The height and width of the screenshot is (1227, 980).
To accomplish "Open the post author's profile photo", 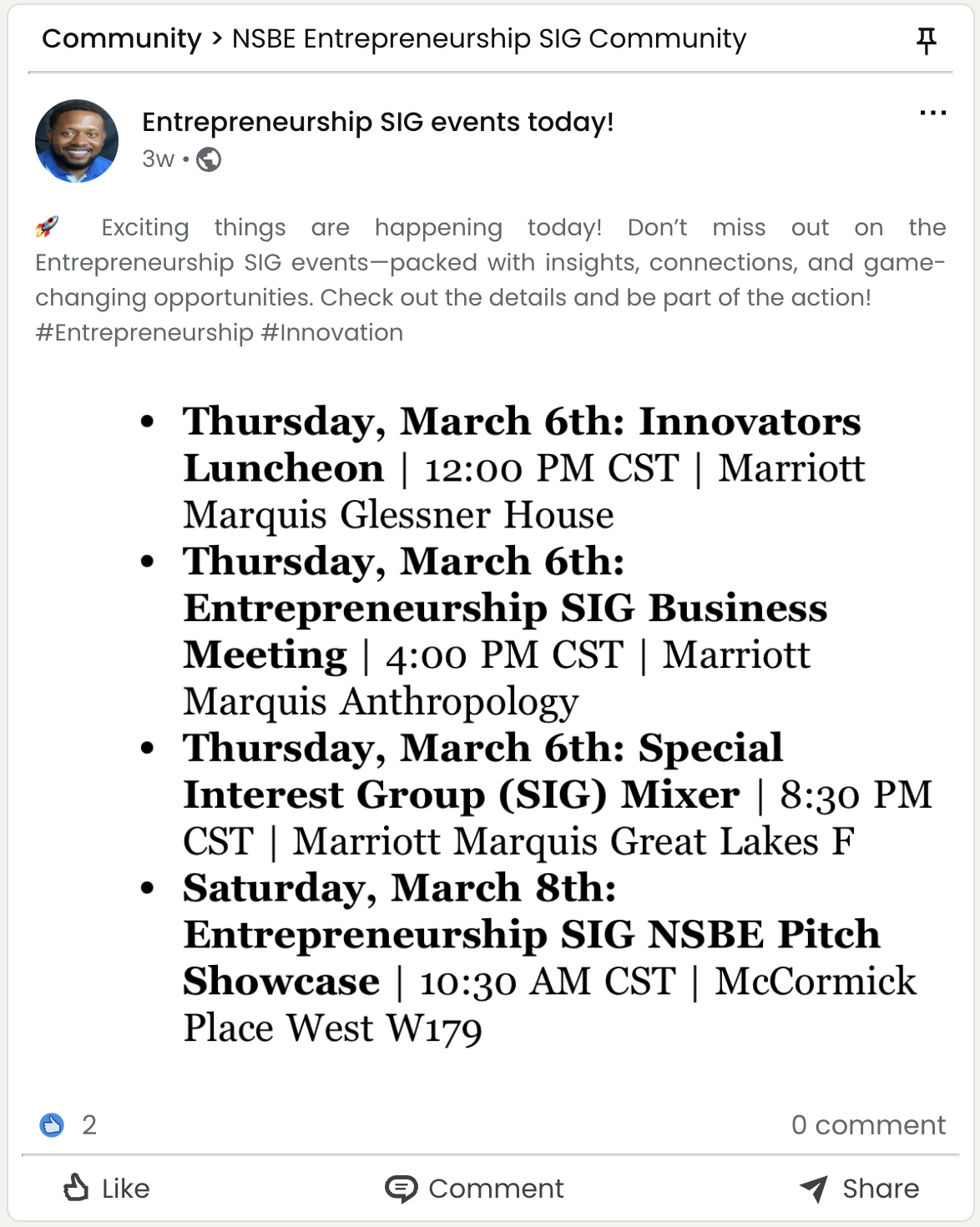I will coord(77,141).
